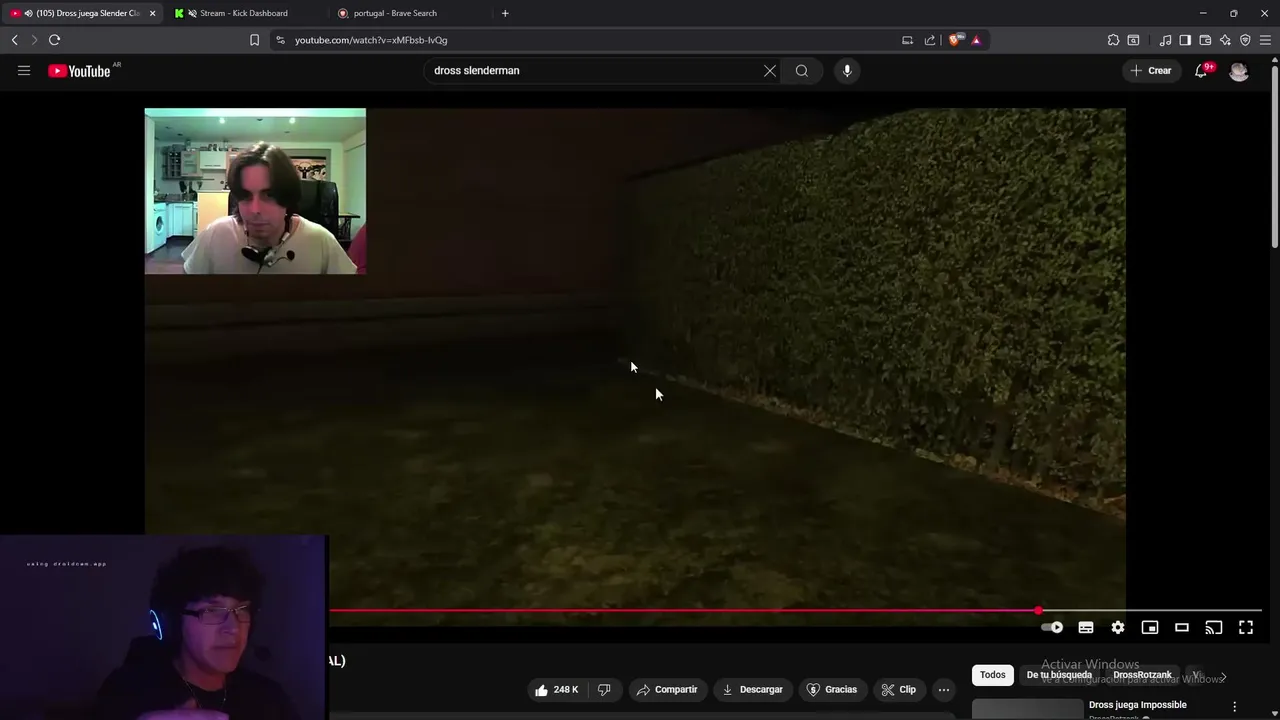Reload the current page
Viewport: 1280px width, 720px height.
[54, 40]
